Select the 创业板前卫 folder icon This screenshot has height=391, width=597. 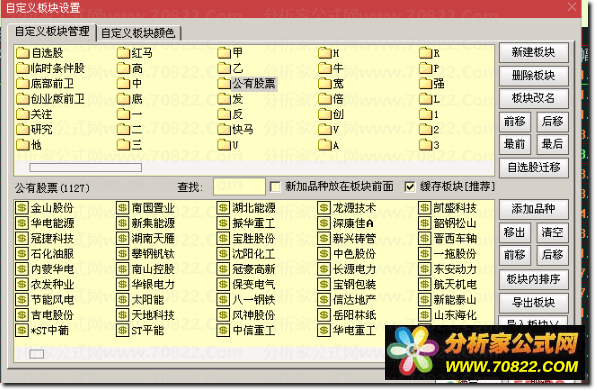coord(23,99)
